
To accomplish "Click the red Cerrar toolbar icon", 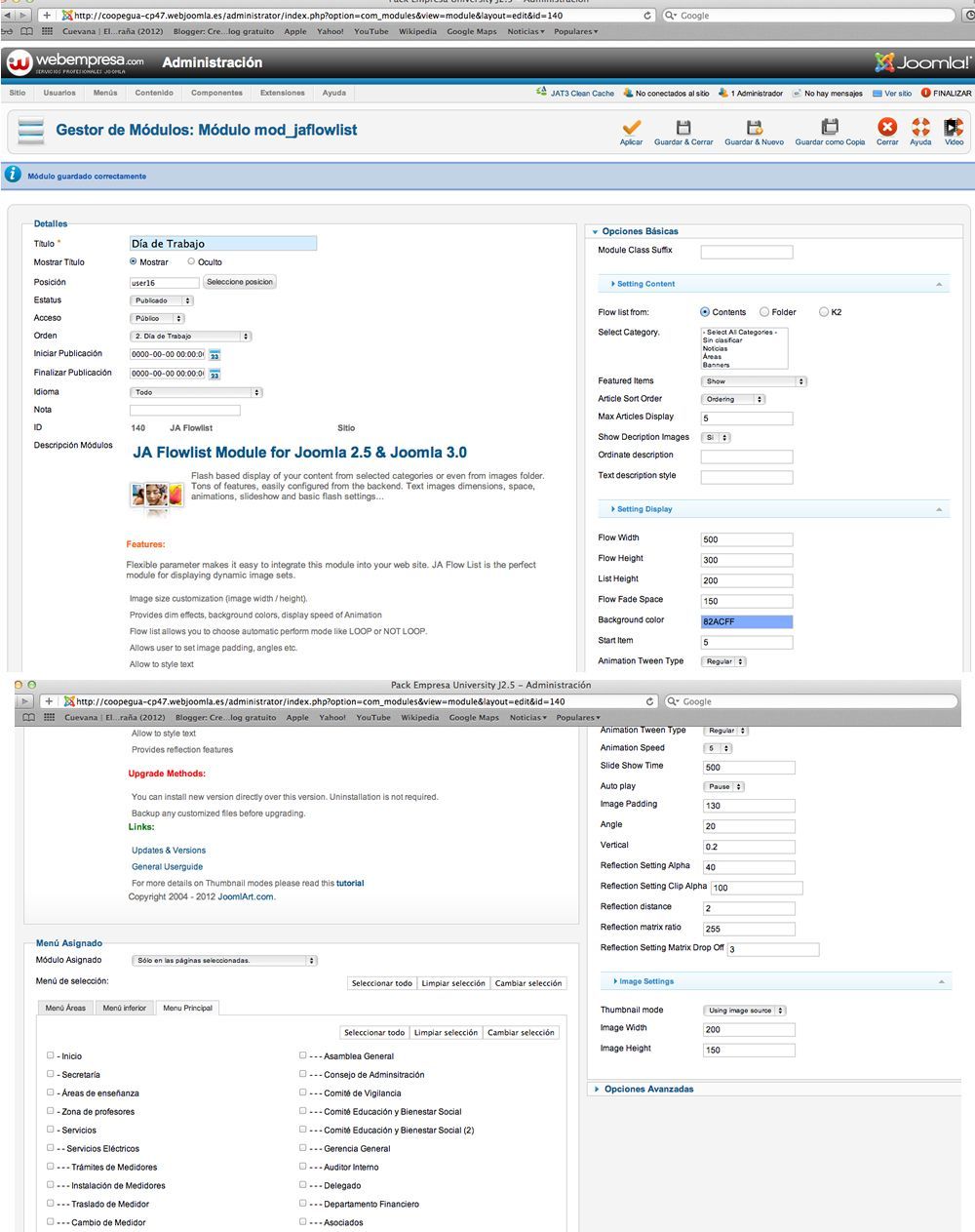I will point(887,127).
